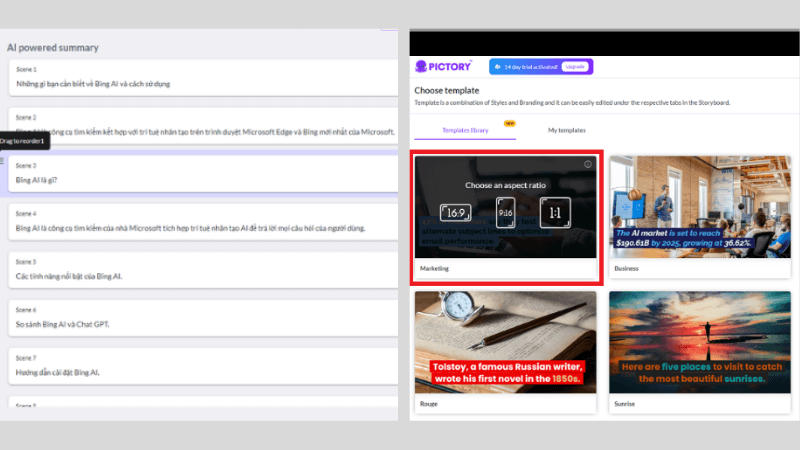Image resolution: width=800 pixels, height=450 pixels.
Task: Click the Marketing template label
Action: pos(434,268)
